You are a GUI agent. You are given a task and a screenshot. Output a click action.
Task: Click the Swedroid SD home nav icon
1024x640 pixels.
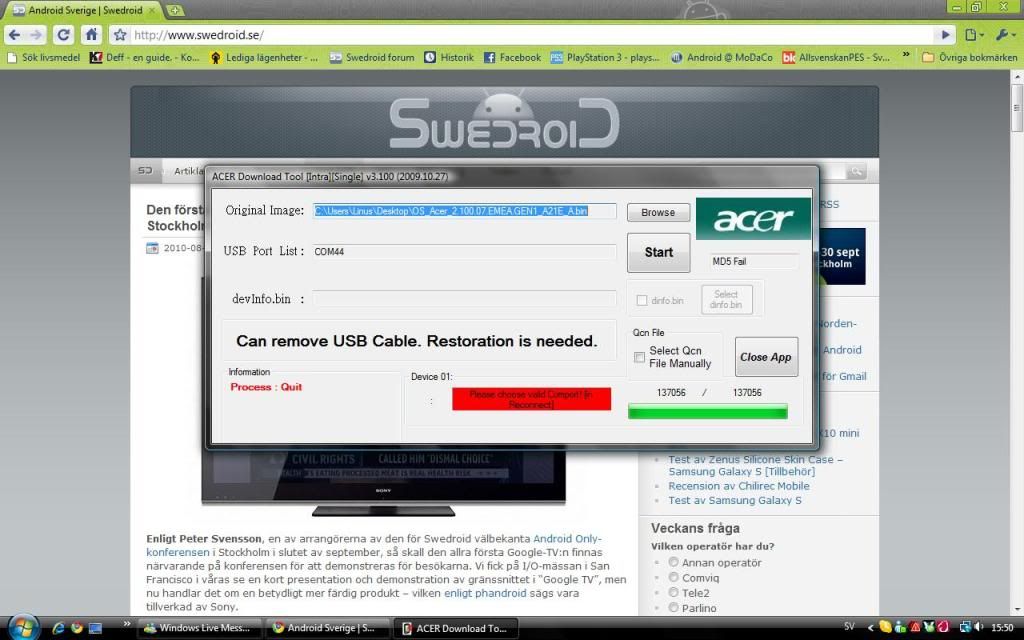pos(145,170)
